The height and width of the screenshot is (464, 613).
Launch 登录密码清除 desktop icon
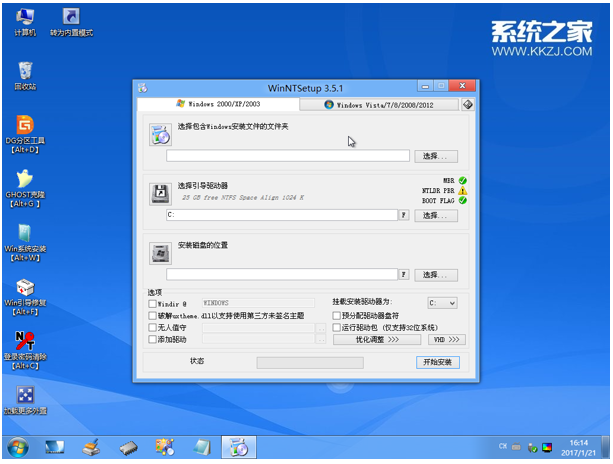pos(25,350)
